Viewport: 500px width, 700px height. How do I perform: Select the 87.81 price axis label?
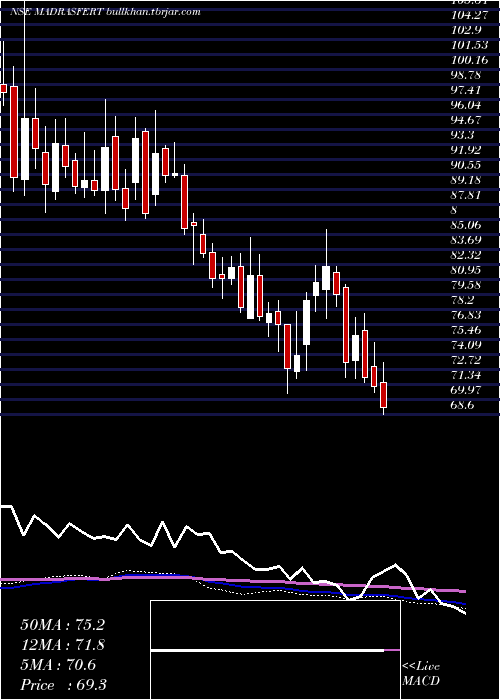click(x=466, y=195)
